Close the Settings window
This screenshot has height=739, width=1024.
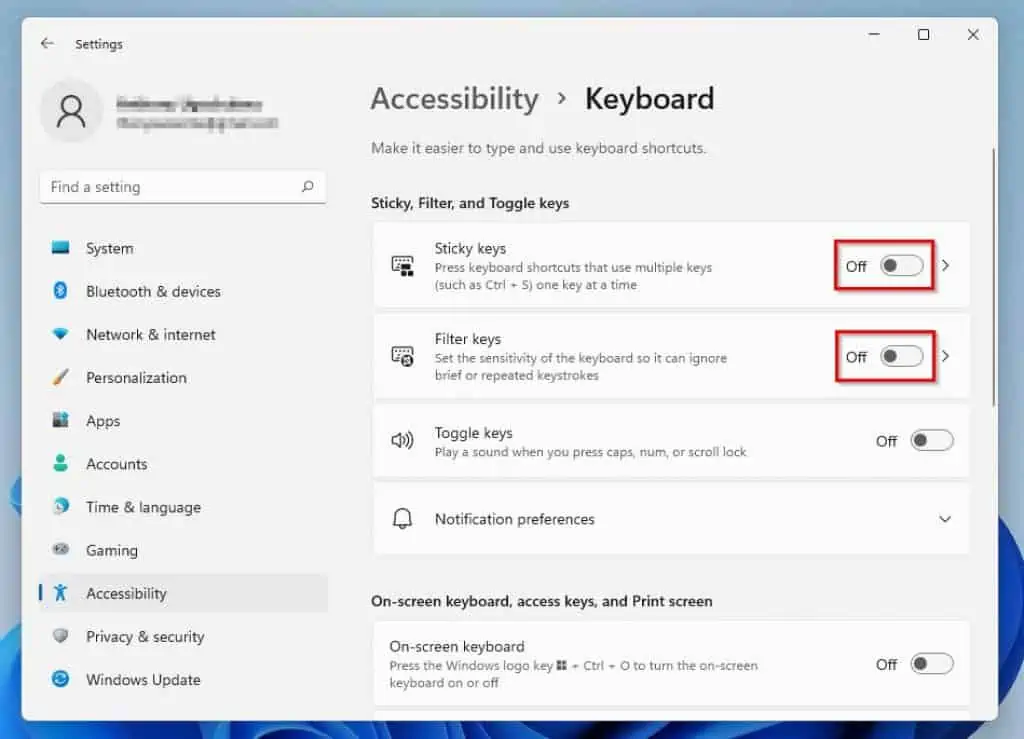973,34
